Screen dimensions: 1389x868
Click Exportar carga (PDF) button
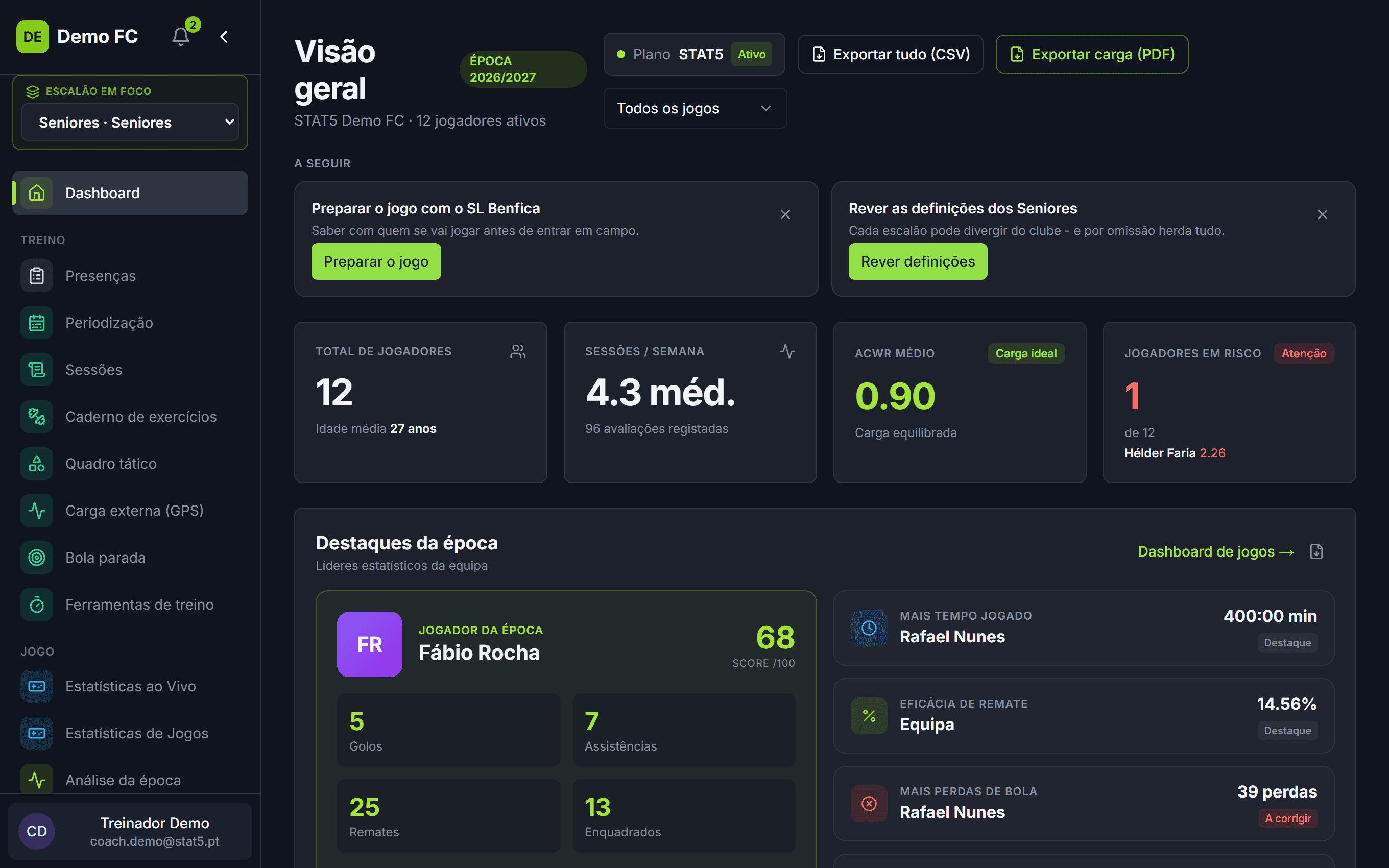[1092, 54]
